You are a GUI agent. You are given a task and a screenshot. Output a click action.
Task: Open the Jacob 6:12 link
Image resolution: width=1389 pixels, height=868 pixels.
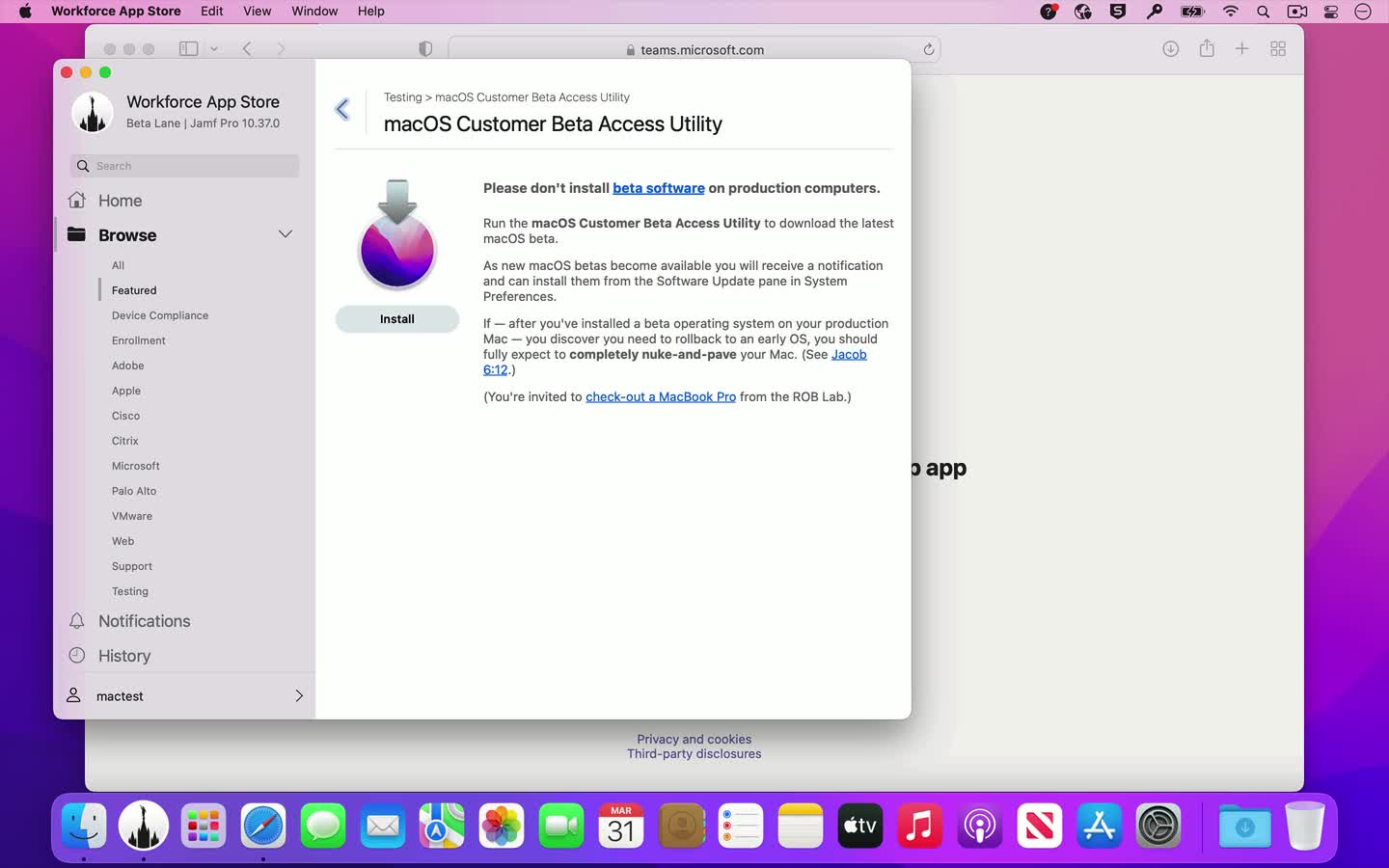point(849,355)
